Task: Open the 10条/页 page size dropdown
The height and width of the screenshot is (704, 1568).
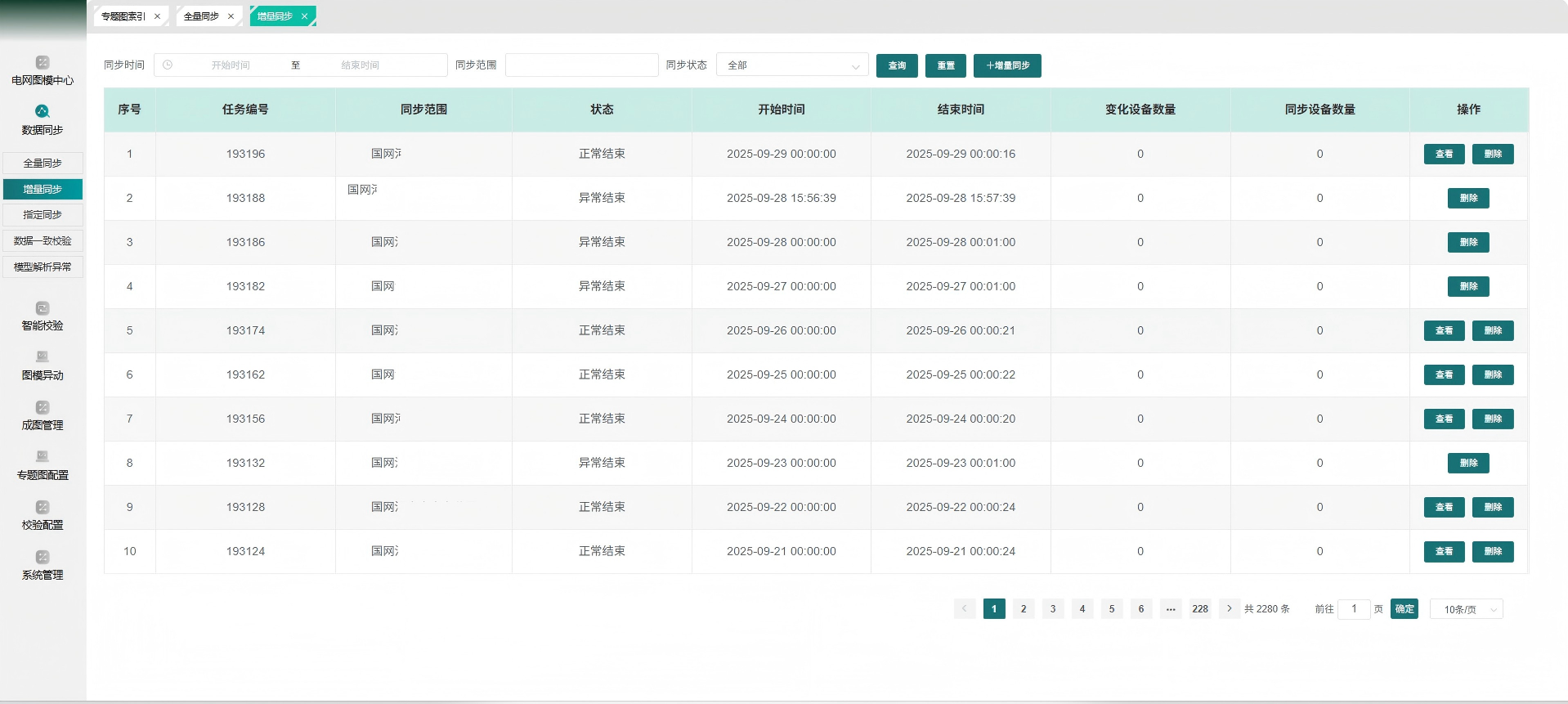Action: [1466, 609]
